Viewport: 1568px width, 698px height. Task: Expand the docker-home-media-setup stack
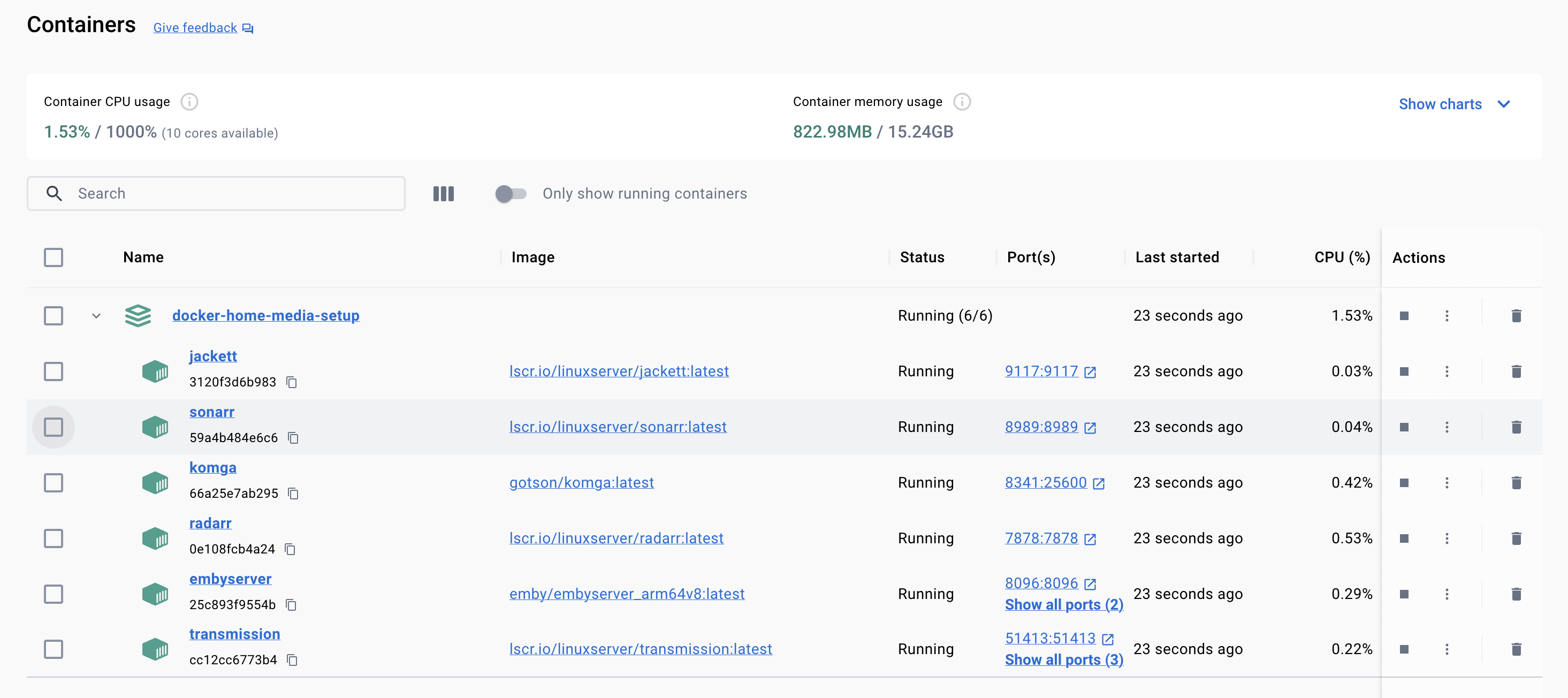pos(96,315)
